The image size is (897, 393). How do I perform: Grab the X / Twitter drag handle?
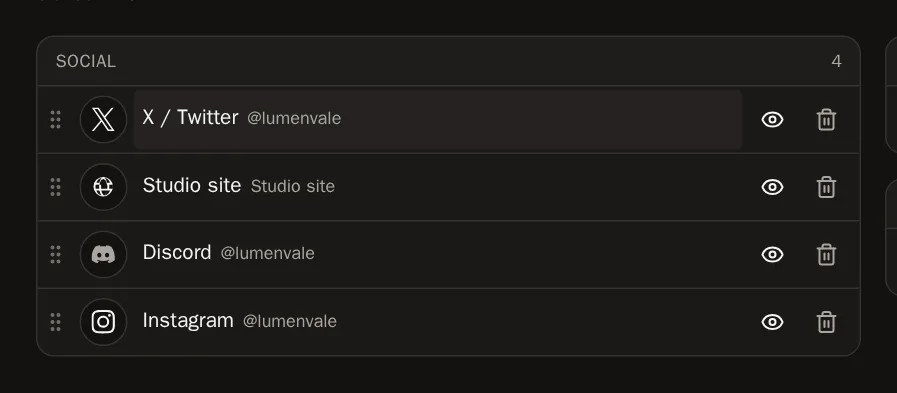click(55, 120)
